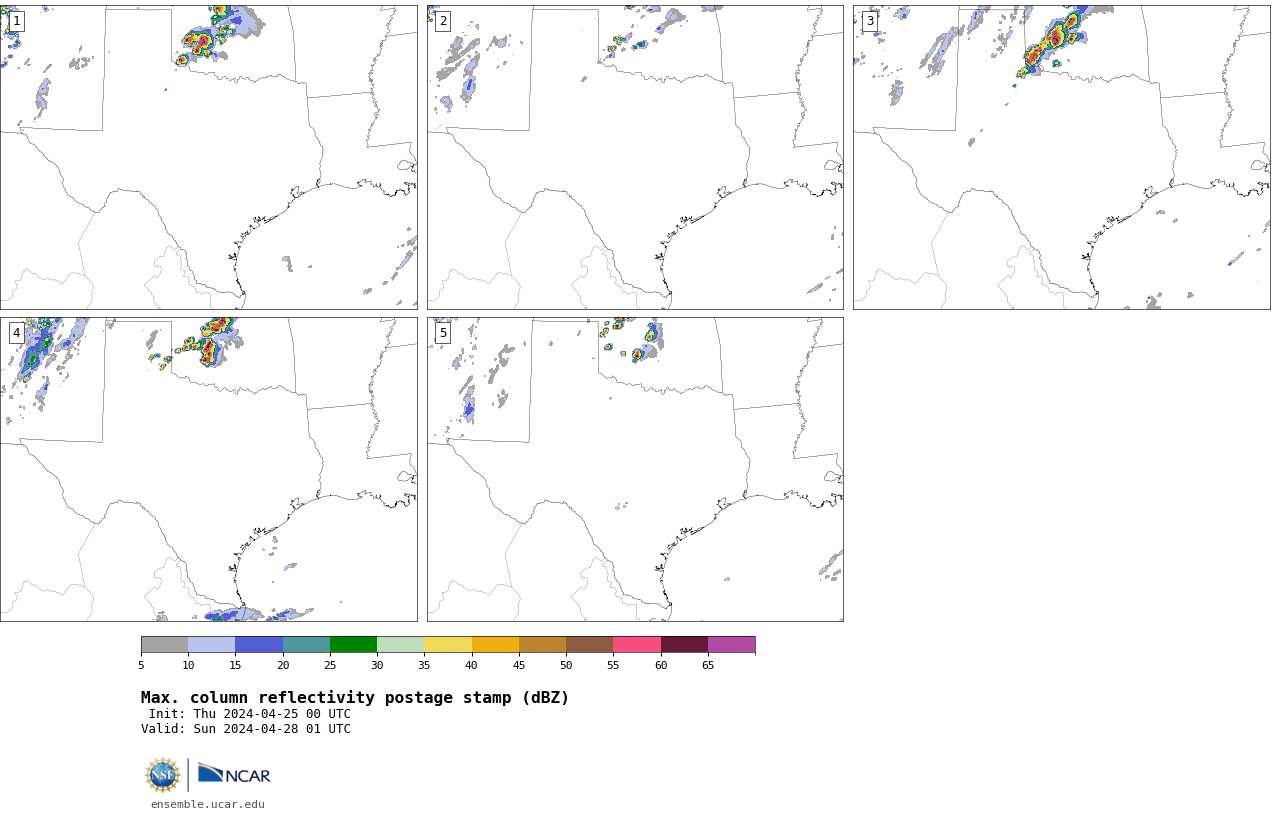This screenshot has height=815, width=1280.
Task: Click the orange 40-45 dBZ swatch
Action: pyautogui.click(x=495, y=644)
